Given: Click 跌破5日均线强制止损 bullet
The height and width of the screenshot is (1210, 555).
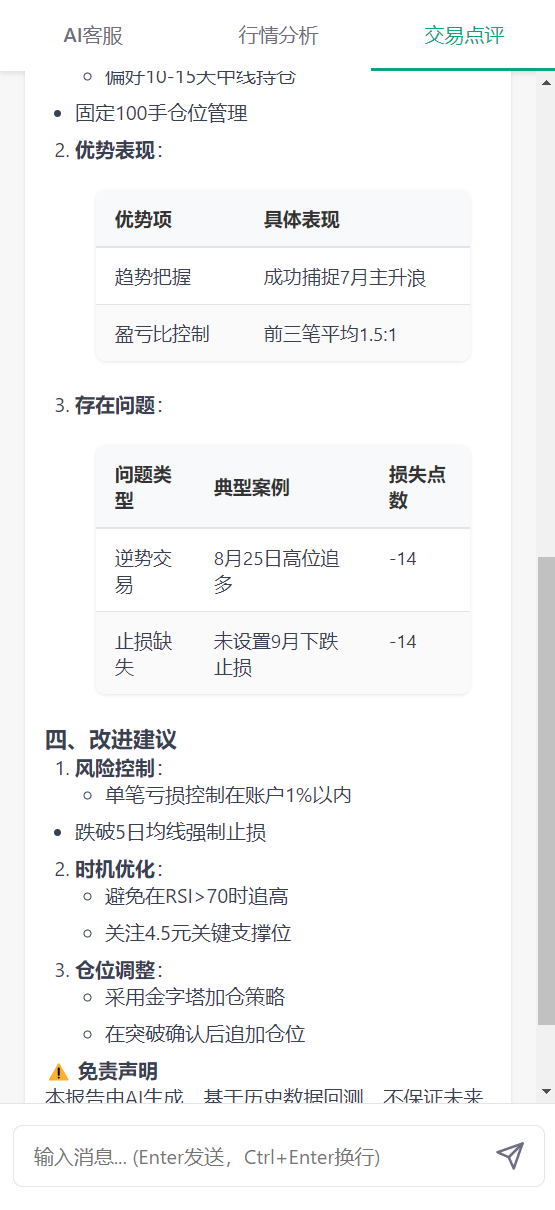Looking at the screenshot, I should (170, 832).
